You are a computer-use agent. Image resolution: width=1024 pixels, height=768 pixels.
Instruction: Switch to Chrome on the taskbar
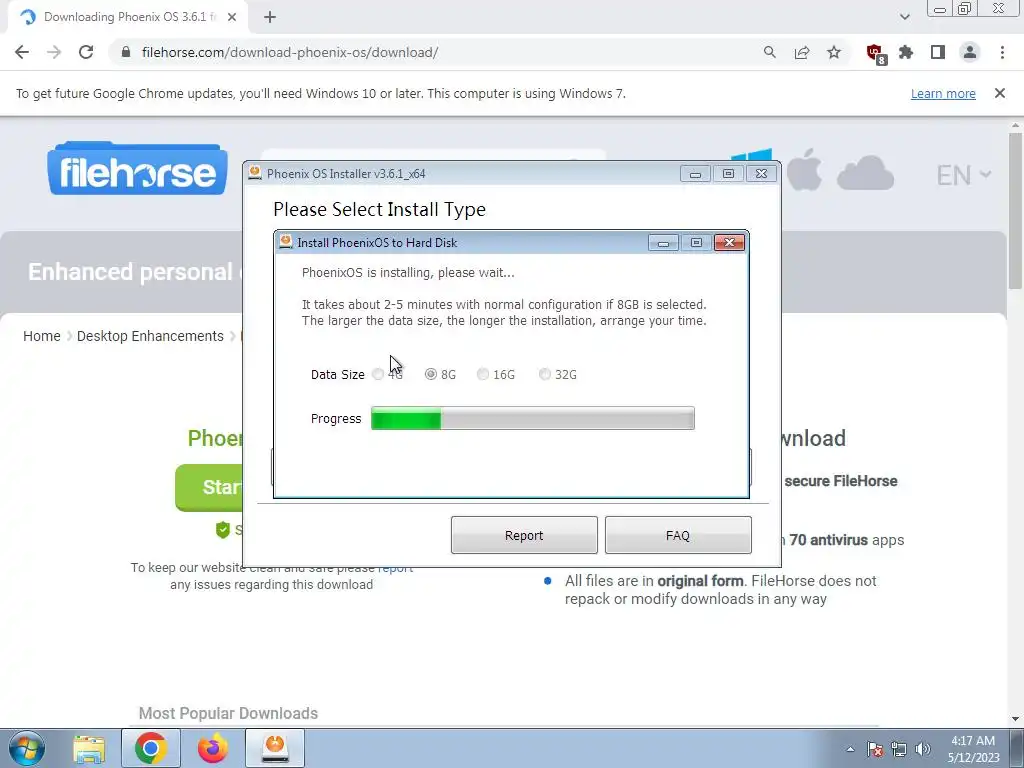151,748
